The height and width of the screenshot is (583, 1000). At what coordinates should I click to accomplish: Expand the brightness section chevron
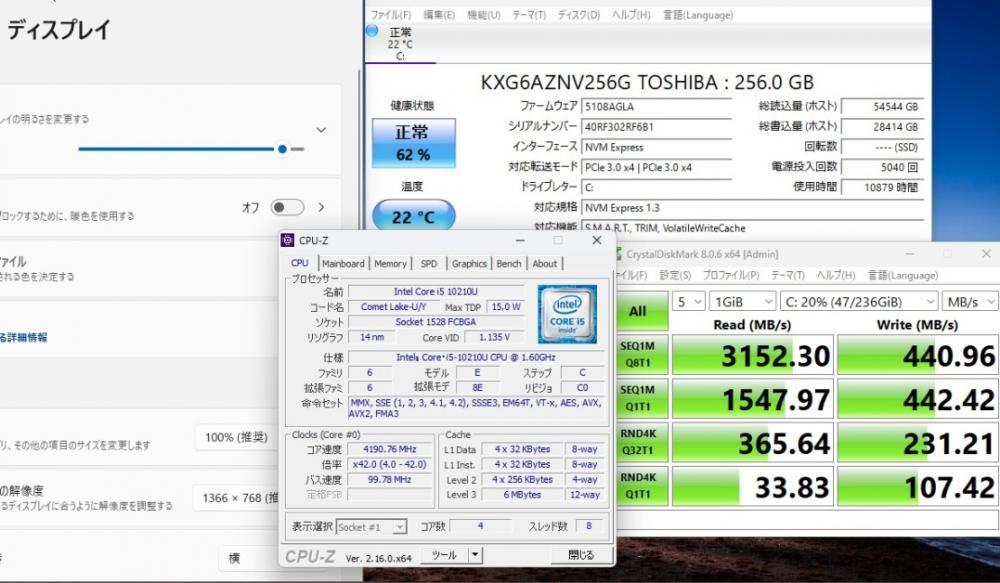coord(321,129)
